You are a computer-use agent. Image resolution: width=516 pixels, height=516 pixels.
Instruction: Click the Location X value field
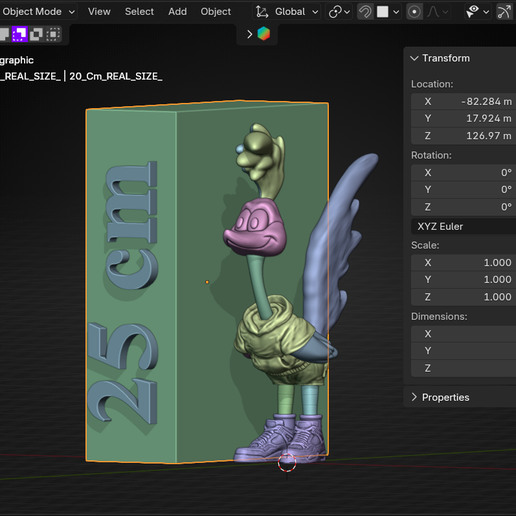point(464,101)
